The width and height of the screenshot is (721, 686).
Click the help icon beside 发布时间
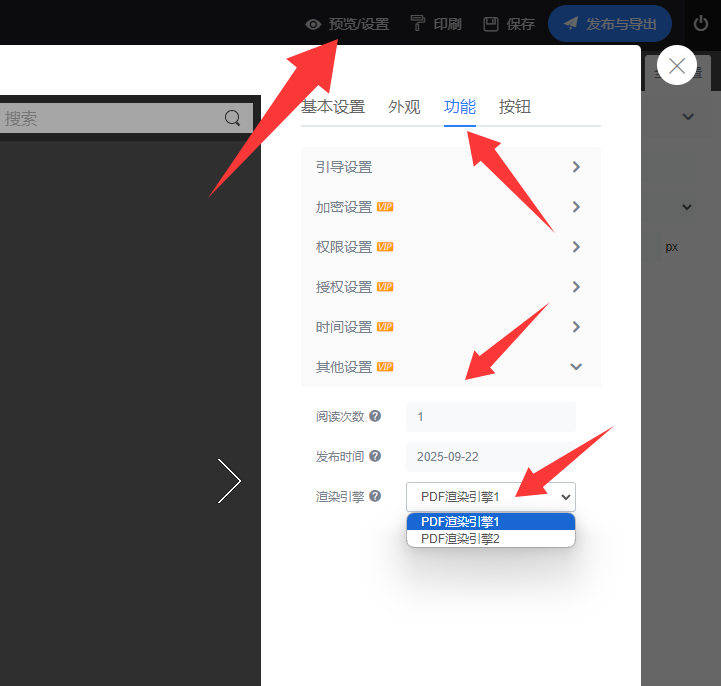click(375, 456)
